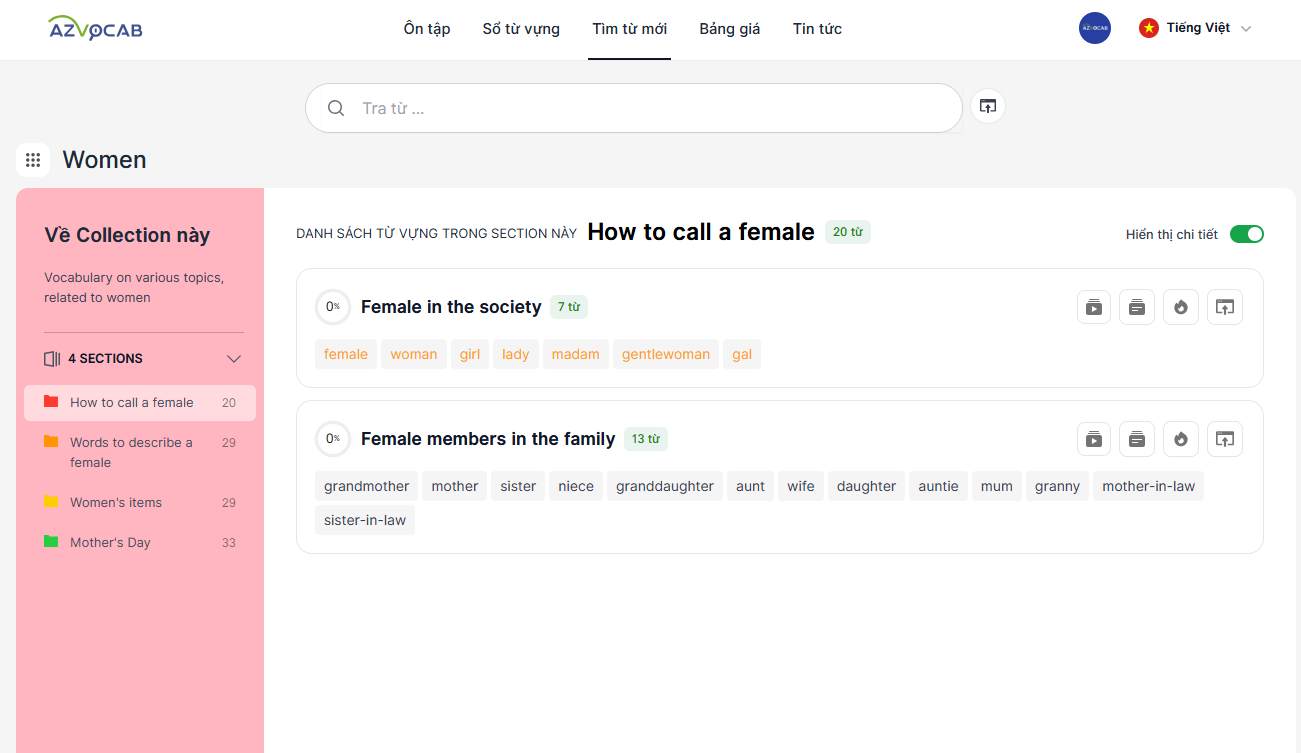Click the flame icon for Female members in the family
1301x753 pixels.
(1181, 439)
